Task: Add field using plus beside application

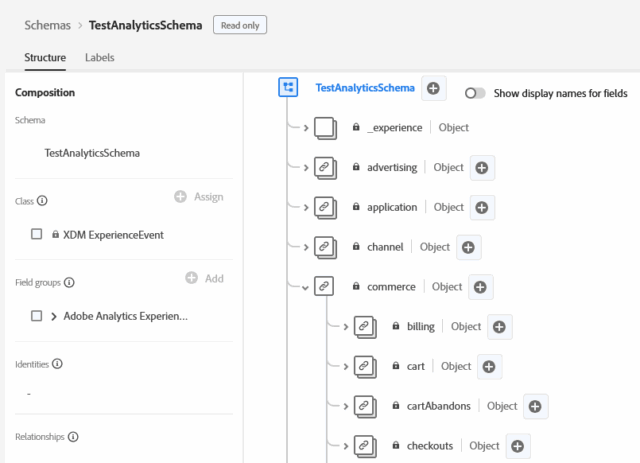Action: 483,207
